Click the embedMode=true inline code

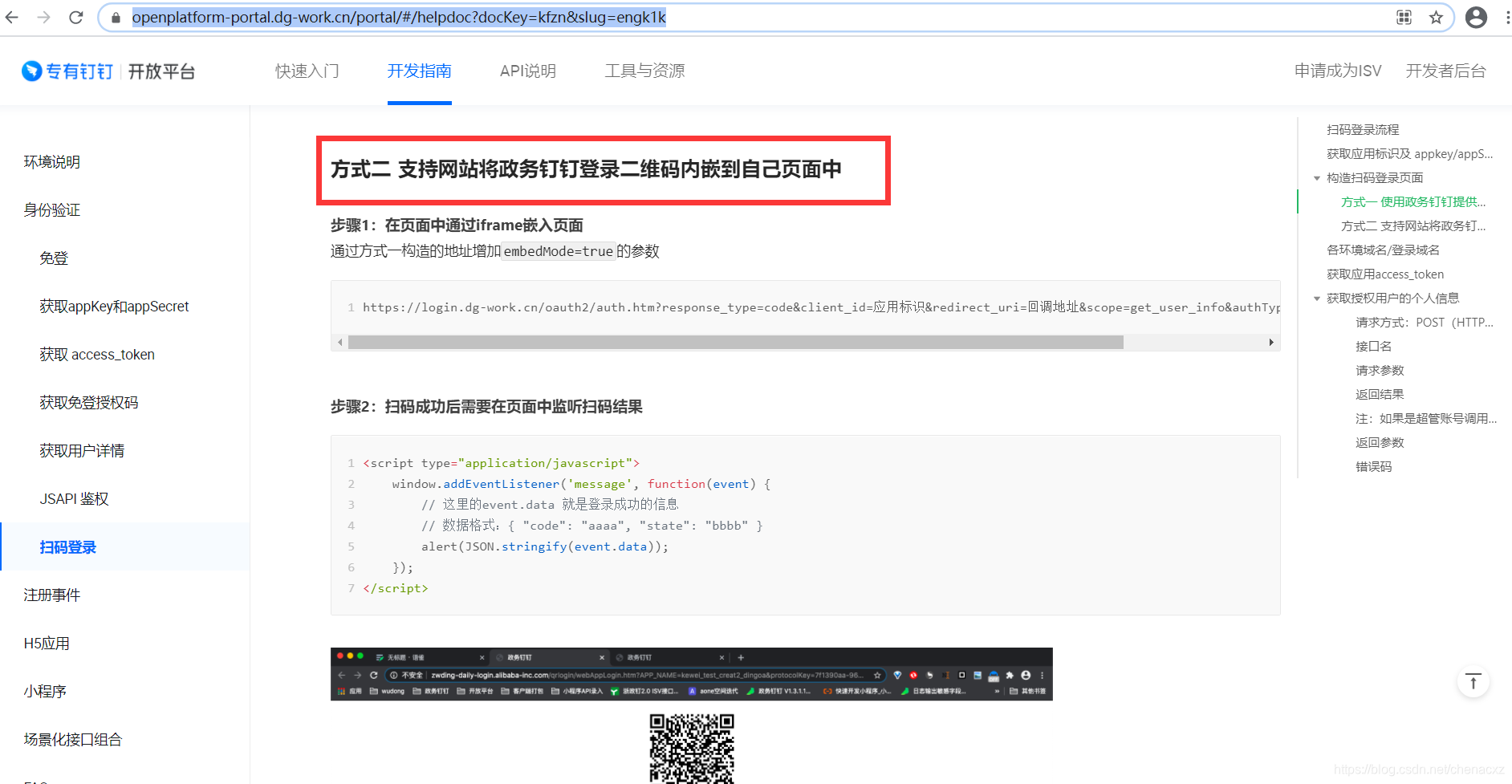click(559, 252)
